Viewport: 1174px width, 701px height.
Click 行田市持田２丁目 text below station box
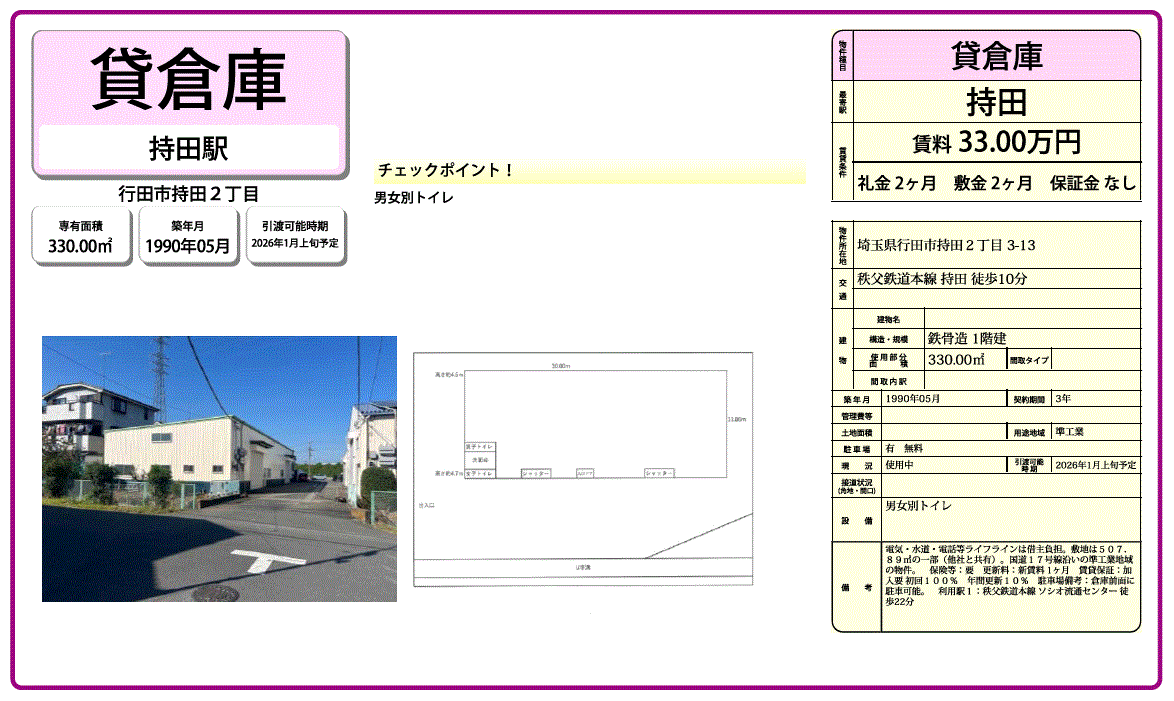[189, 194]
